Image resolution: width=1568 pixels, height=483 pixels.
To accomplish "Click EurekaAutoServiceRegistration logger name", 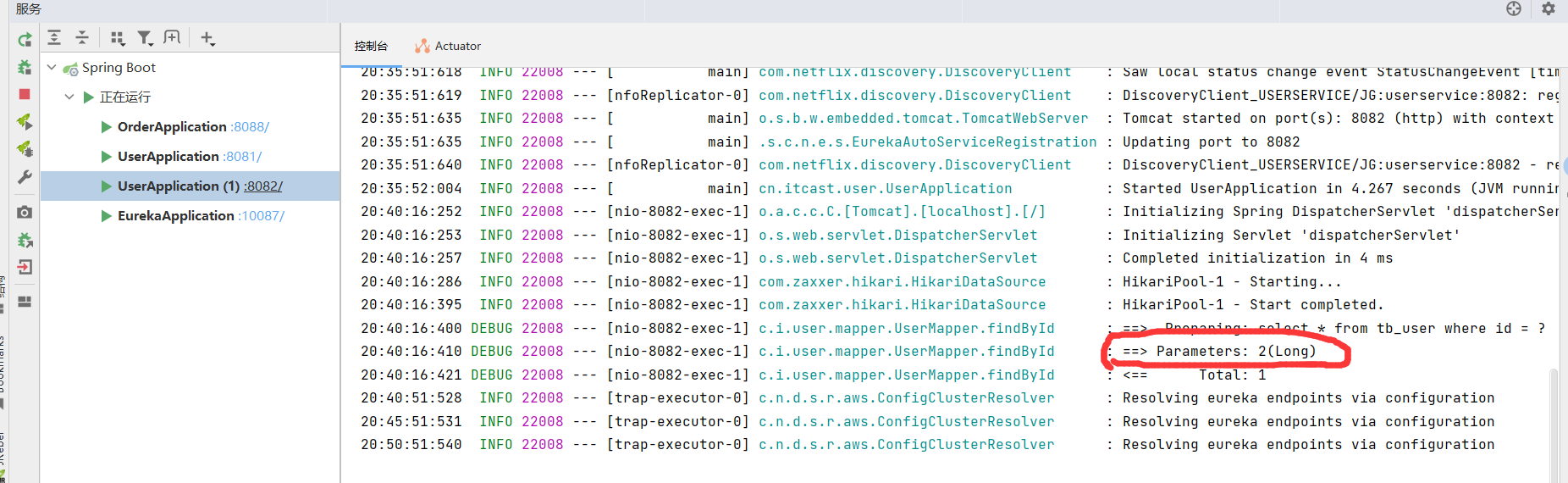I will (927, 142).
